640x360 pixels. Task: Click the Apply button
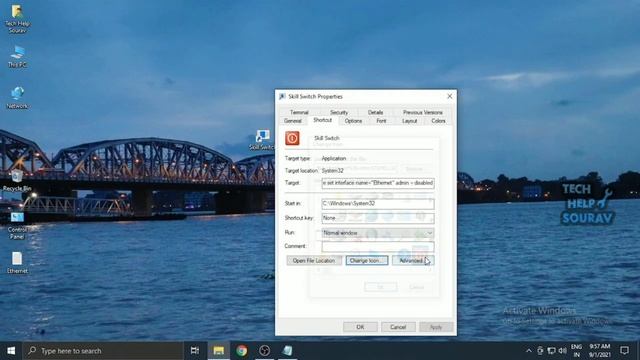coord(436,327)
